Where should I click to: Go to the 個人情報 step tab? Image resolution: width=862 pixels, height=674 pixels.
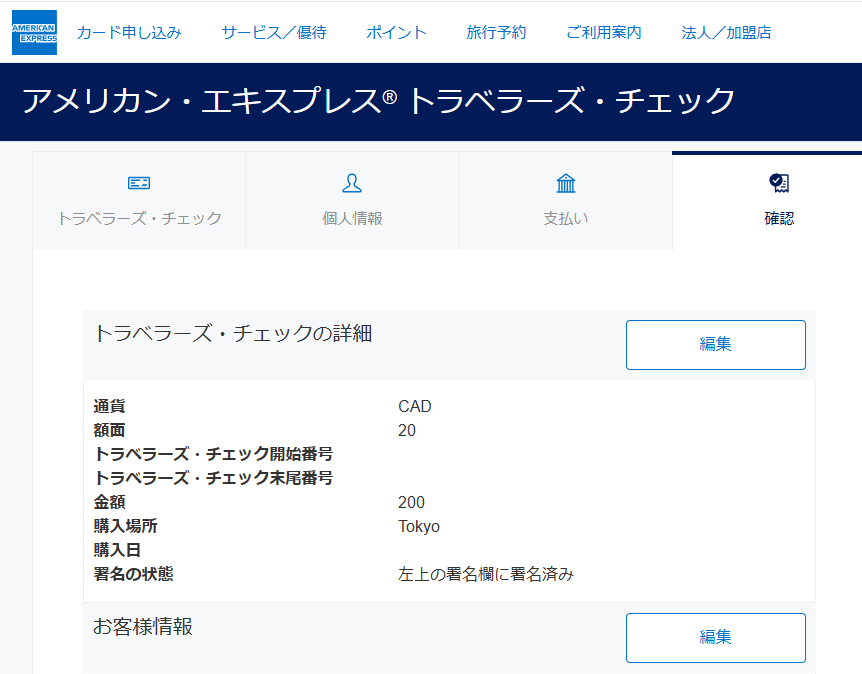tap(352, 201)
